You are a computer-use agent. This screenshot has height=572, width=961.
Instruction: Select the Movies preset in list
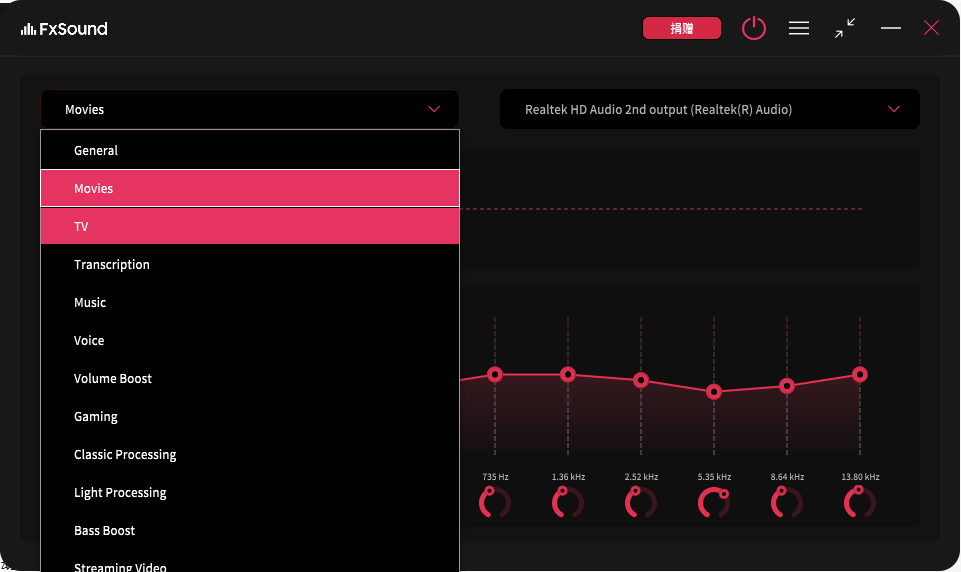(x=249, y=188)
